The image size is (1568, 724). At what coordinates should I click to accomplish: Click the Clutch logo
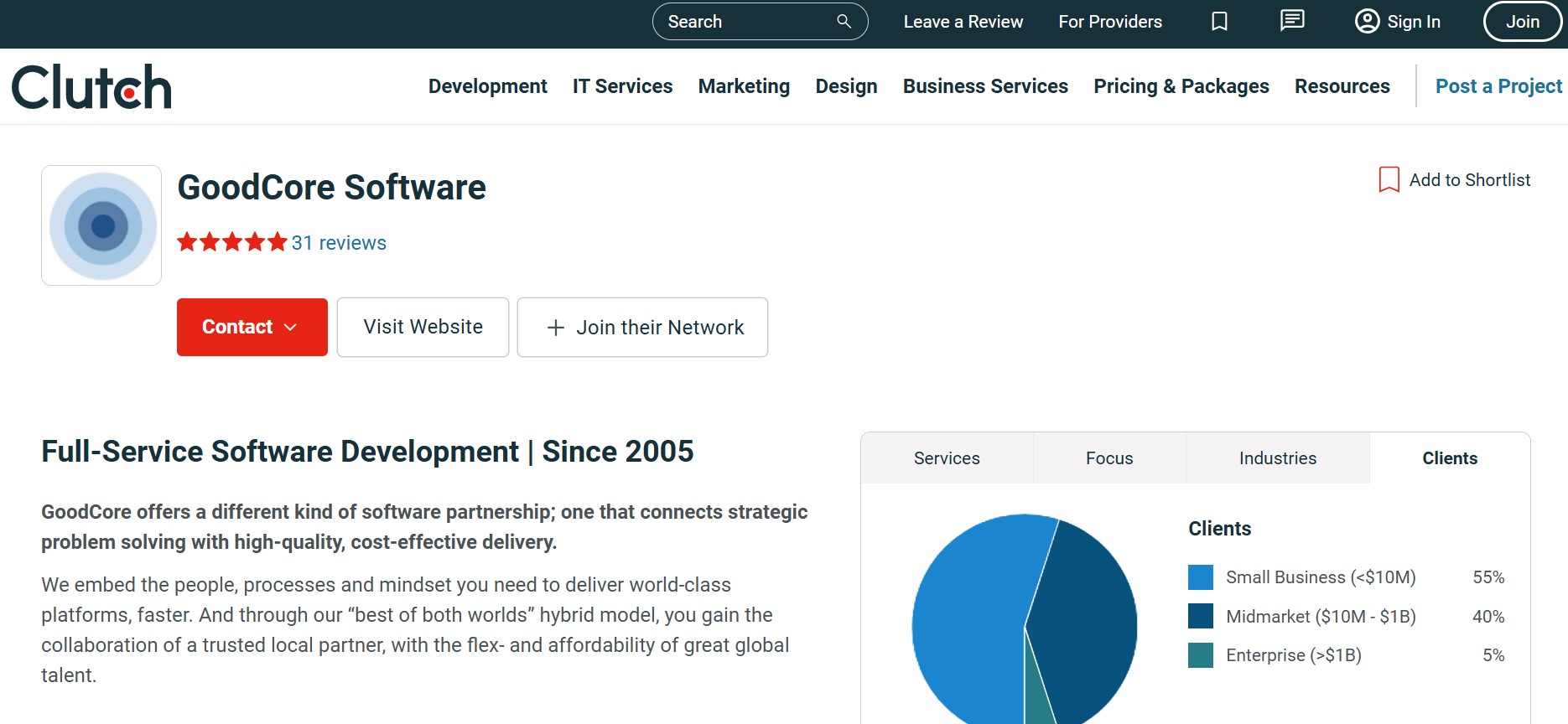tap(91, 87)
